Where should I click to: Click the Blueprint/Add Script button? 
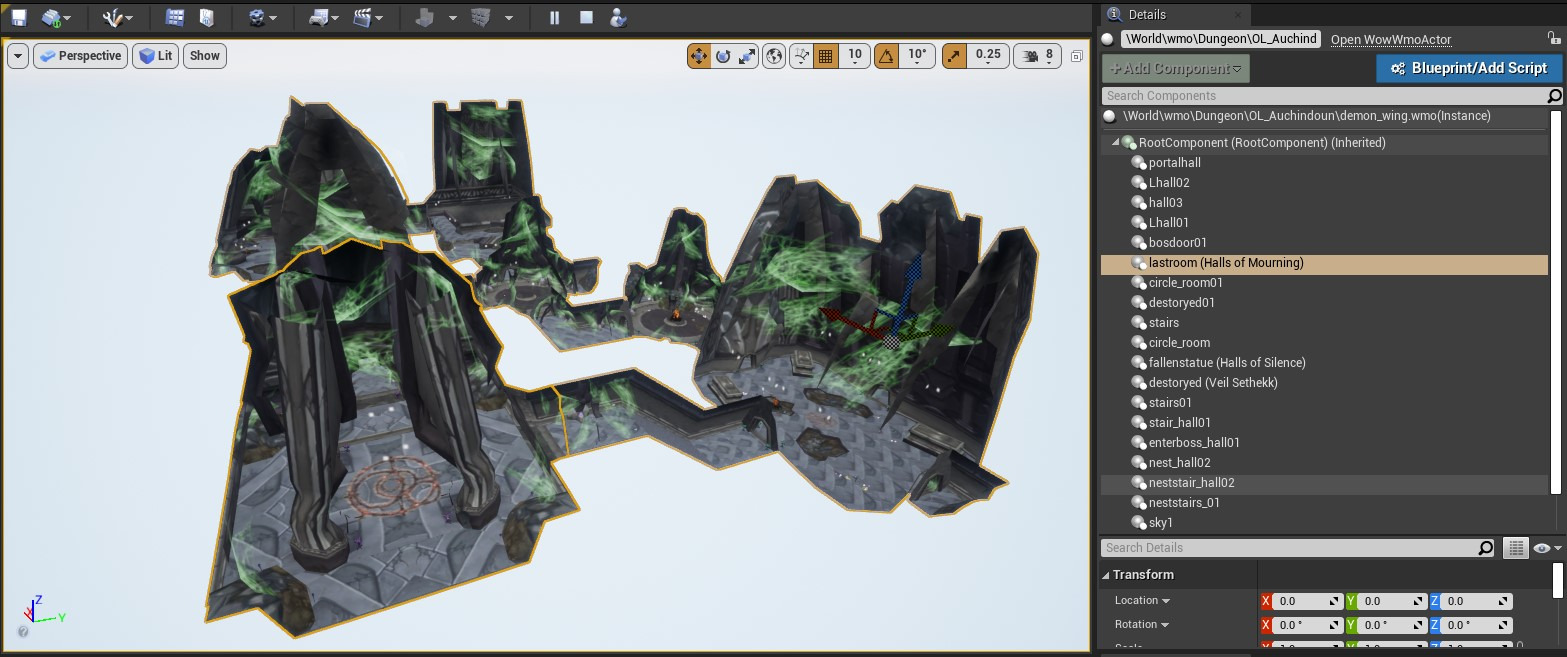(1468, 68)
